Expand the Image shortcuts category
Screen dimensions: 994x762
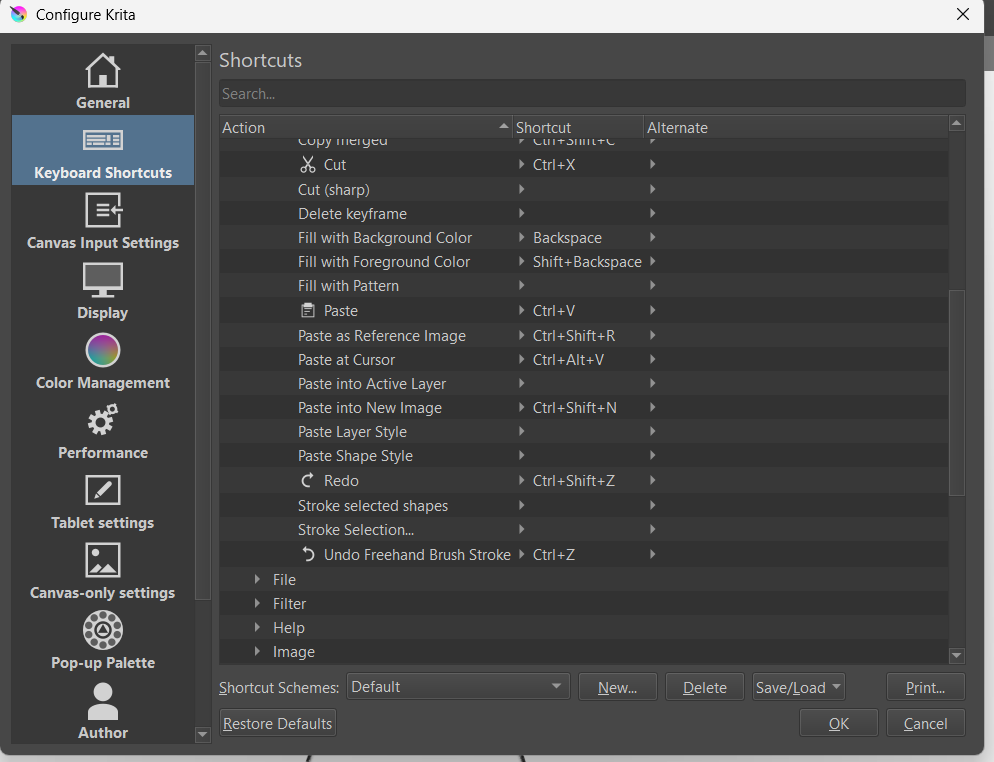pyautogui.click(x=257, y=652)
